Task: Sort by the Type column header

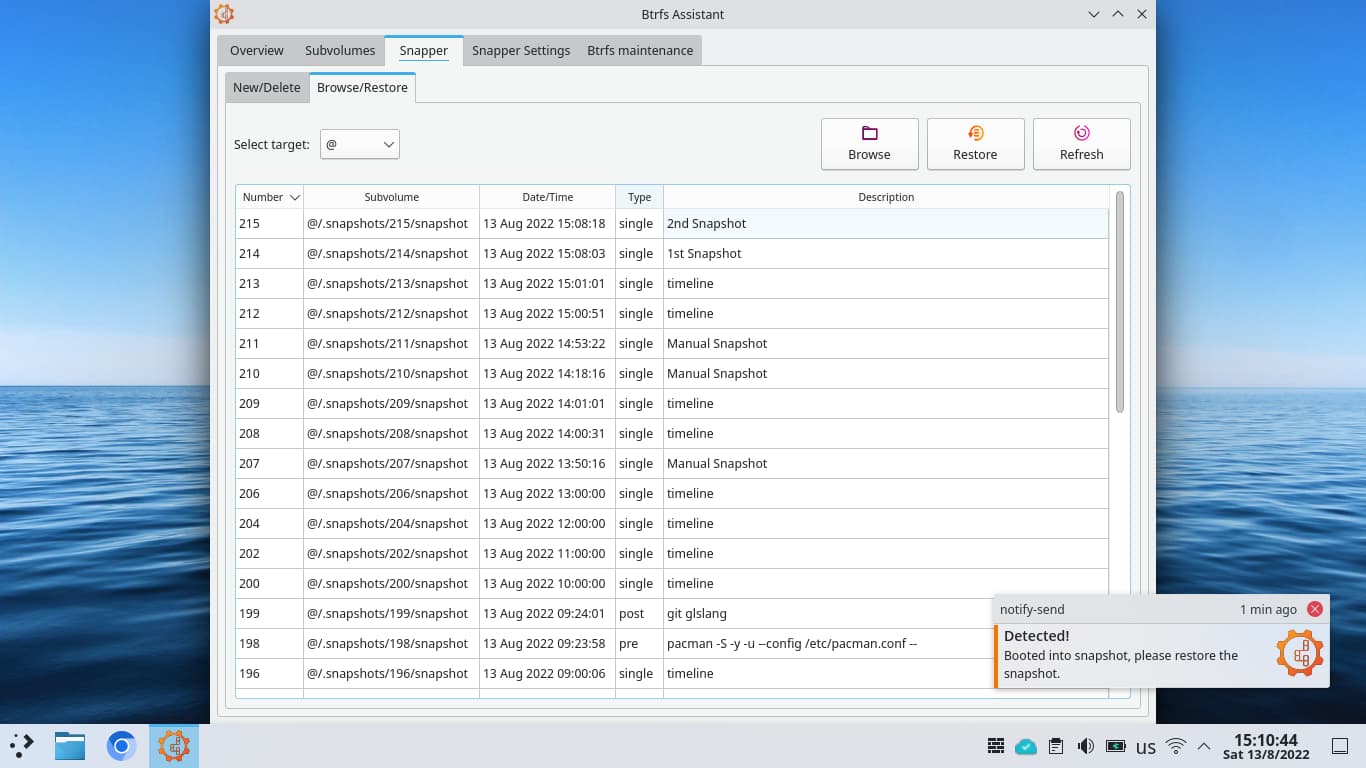Action: coord(639,197)
